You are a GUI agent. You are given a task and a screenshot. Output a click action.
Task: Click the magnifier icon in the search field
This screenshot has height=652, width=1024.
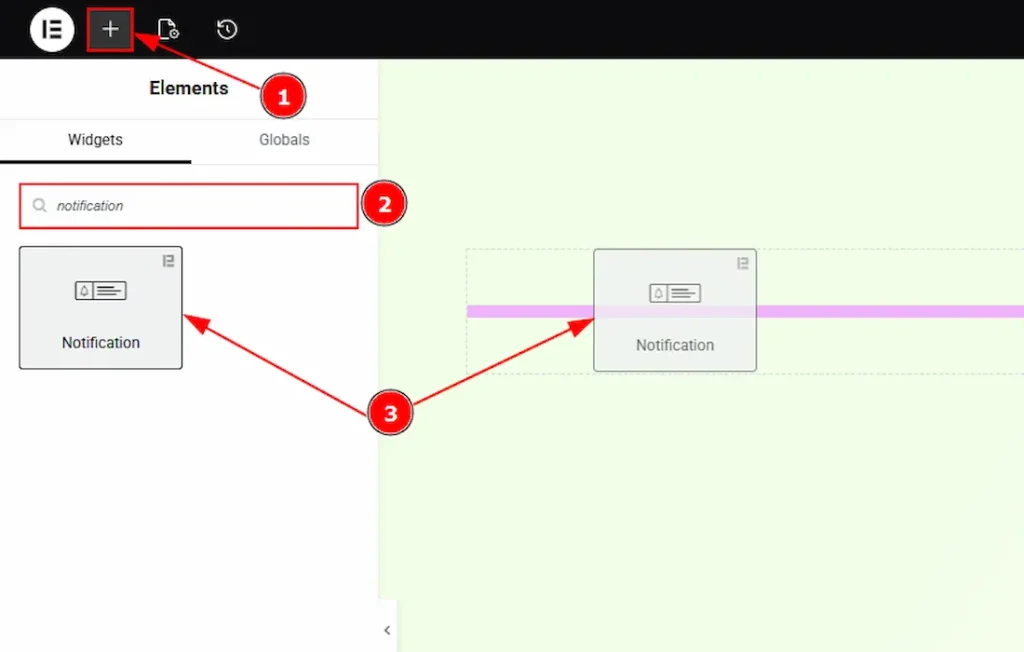click(39, 206)
